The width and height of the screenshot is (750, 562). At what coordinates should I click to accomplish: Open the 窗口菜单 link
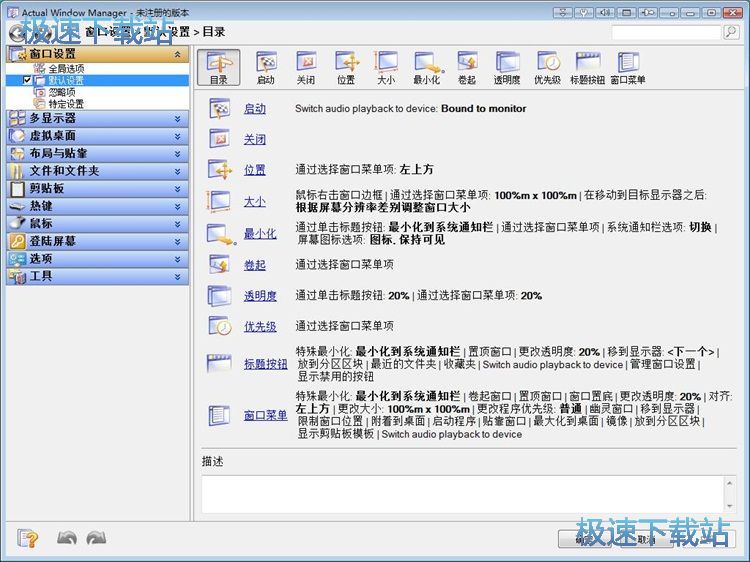265,415
